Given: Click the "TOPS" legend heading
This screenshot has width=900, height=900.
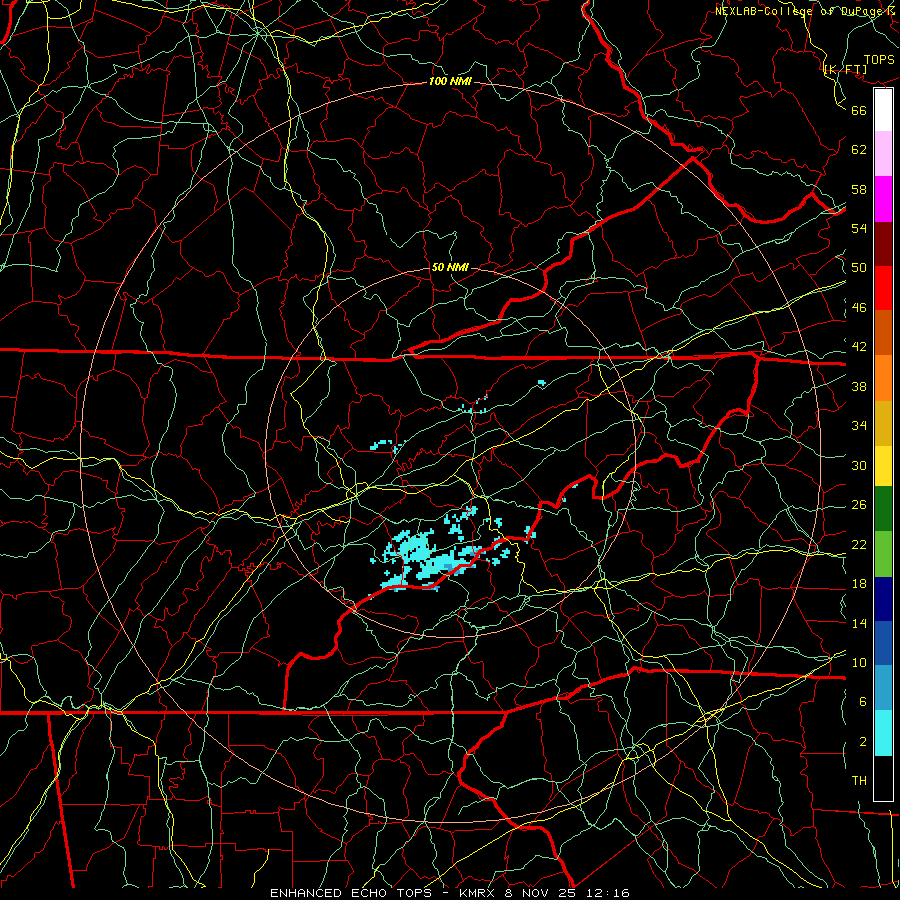Looking at the screenshot, I should click(x=879, y=60).
